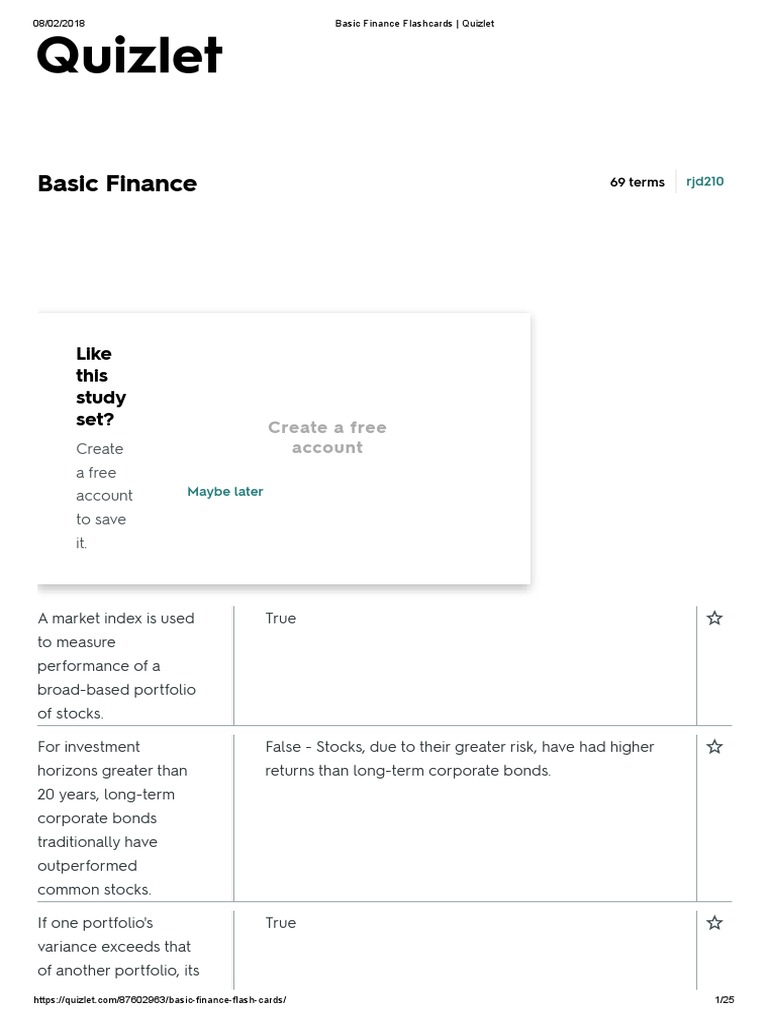Click the Like this study set? heading

tap(101, 386)
